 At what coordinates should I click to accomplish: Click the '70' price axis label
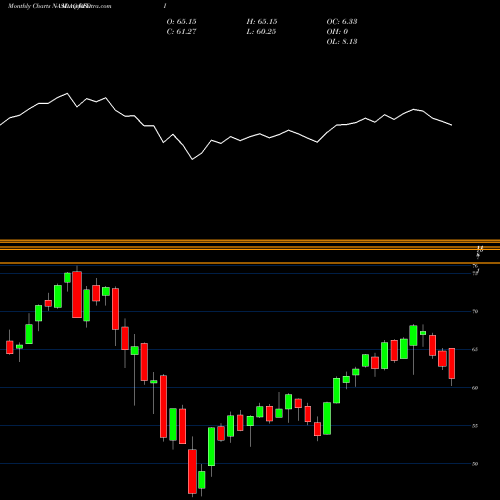(475, 311)
